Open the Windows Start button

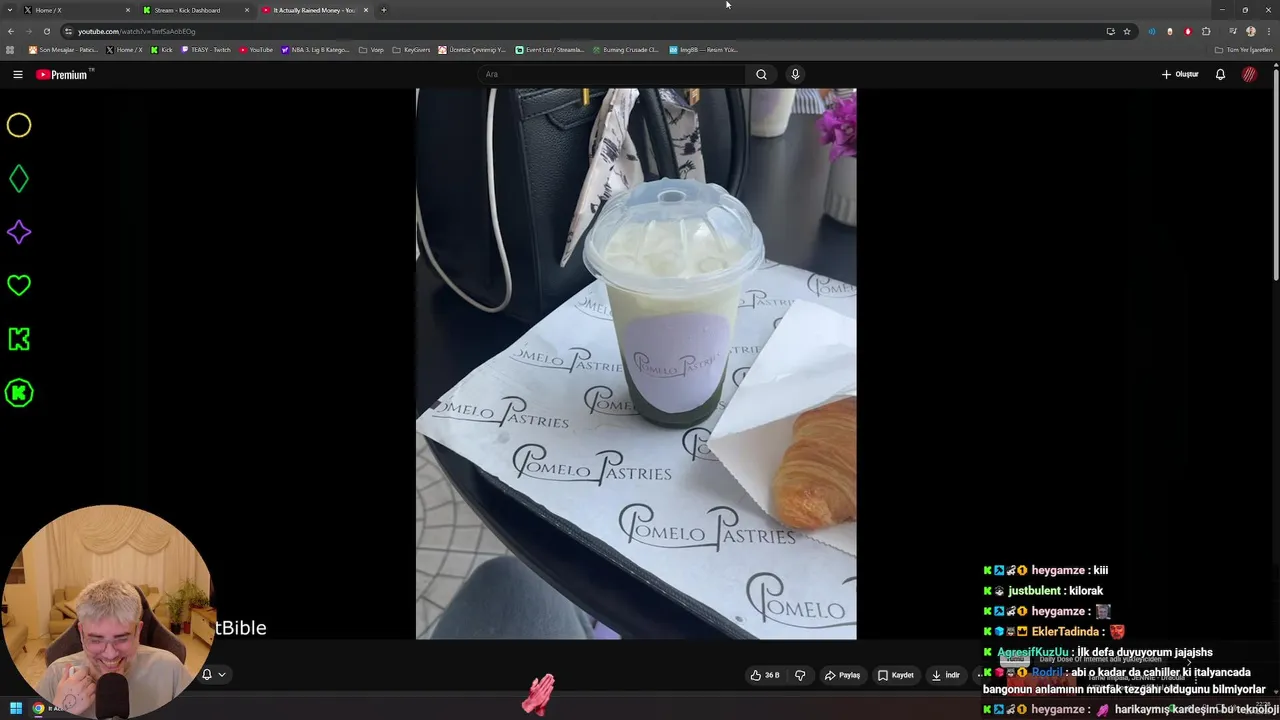coord(15,708)
